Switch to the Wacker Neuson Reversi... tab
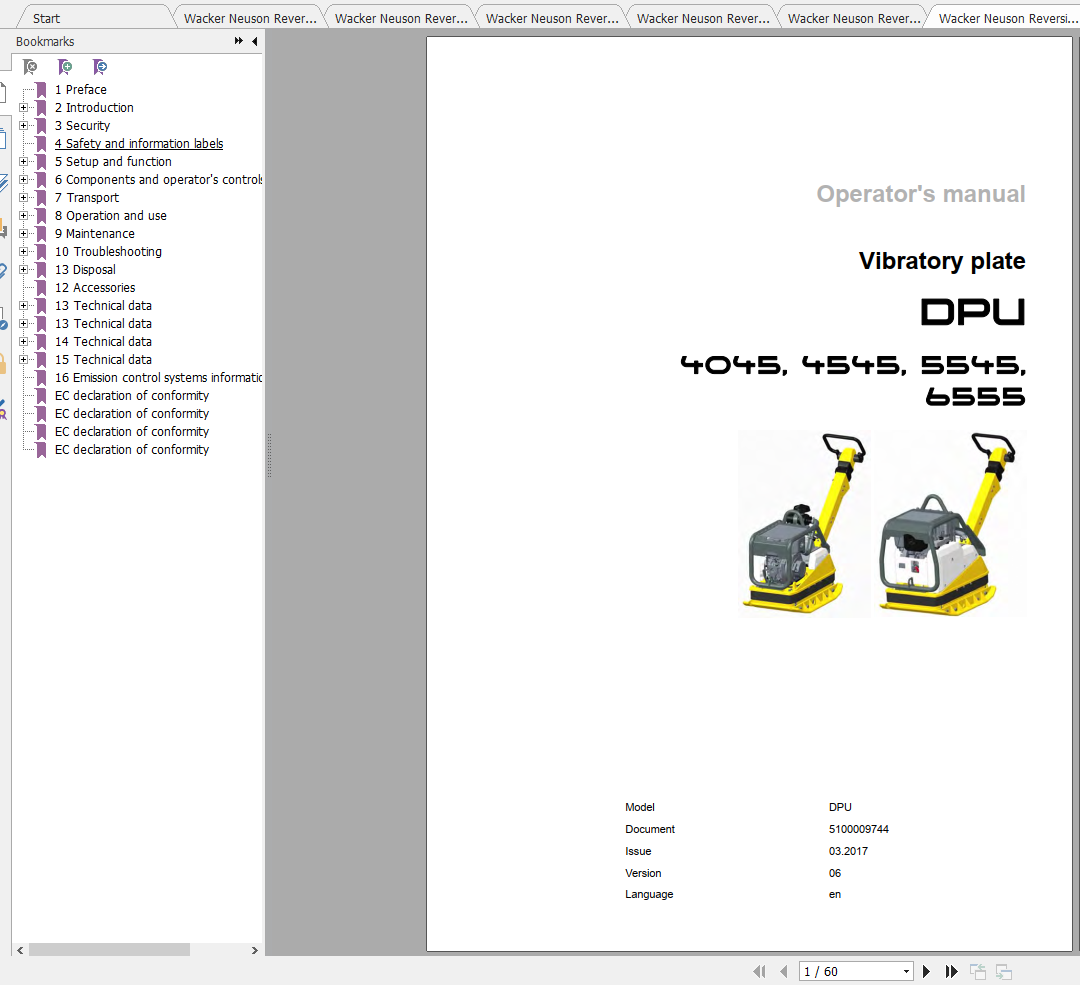The image size is (1080, 985). pos(1006,19)
